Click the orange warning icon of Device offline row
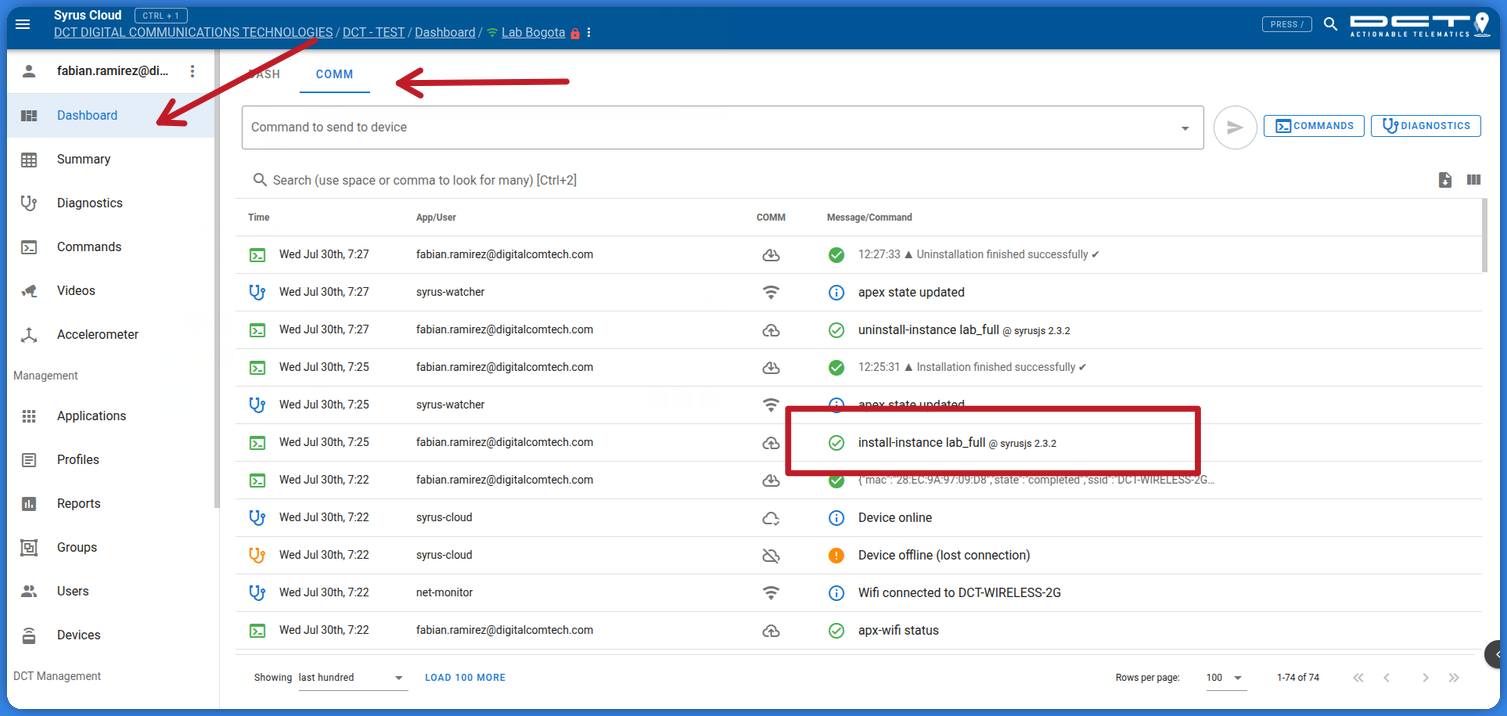The image size is (1507, 716). [837, 555]
